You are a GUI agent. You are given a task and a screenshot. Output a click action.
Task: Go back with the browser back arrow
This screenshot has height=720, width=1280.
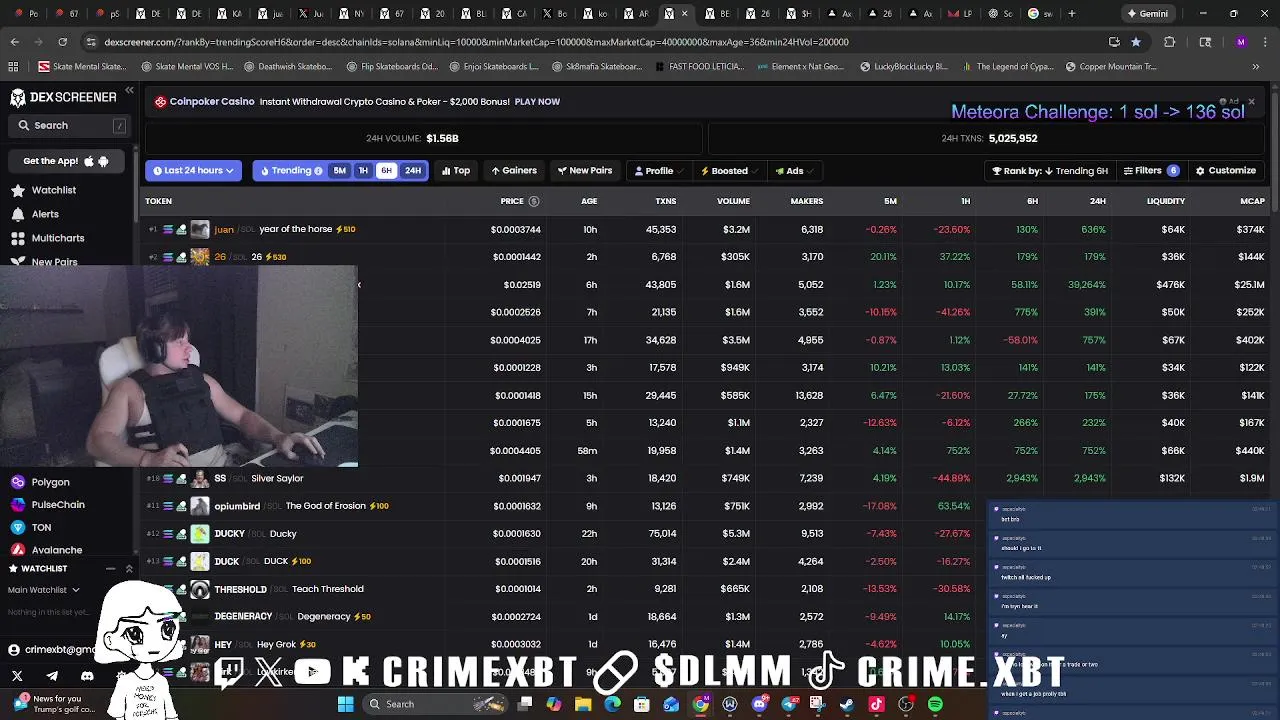[x=14, y=42]
